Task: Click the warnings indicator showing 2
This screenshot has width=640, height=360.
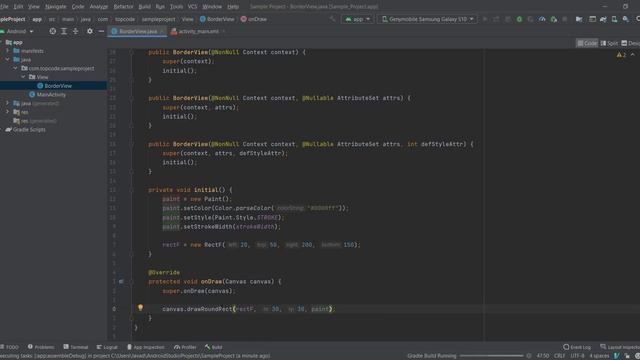Action: pos(621,55)
